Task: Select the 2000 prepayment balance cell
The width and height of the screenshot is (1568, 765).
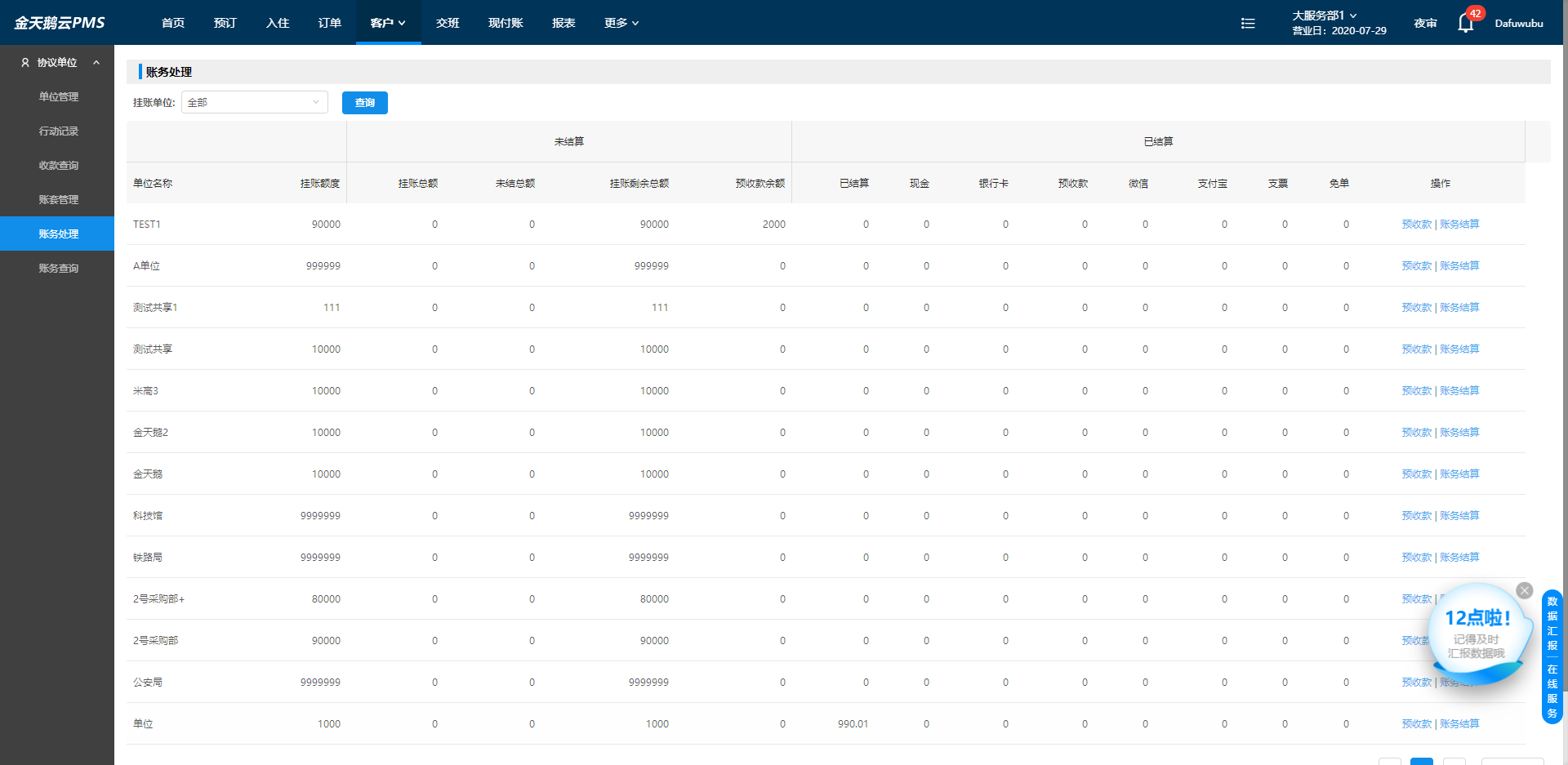Action: click(774, 224)
